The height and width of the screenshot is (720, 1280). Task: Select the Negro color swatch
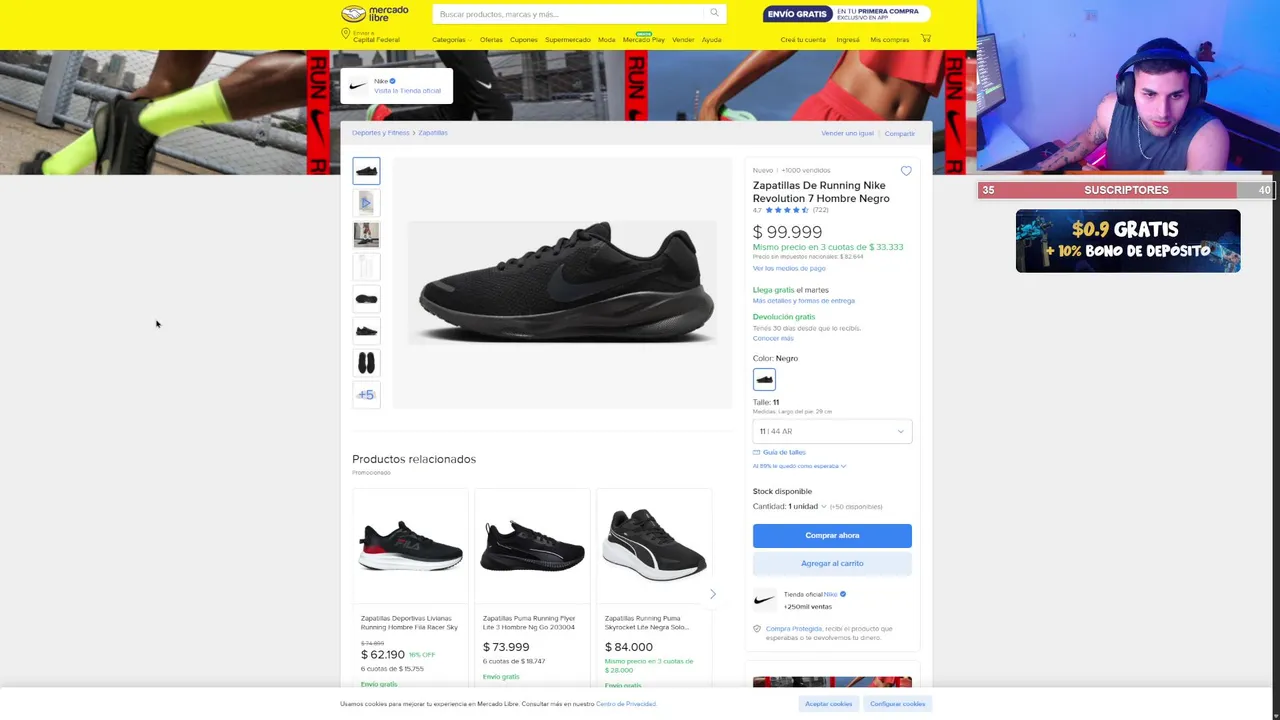coord(764,380)
